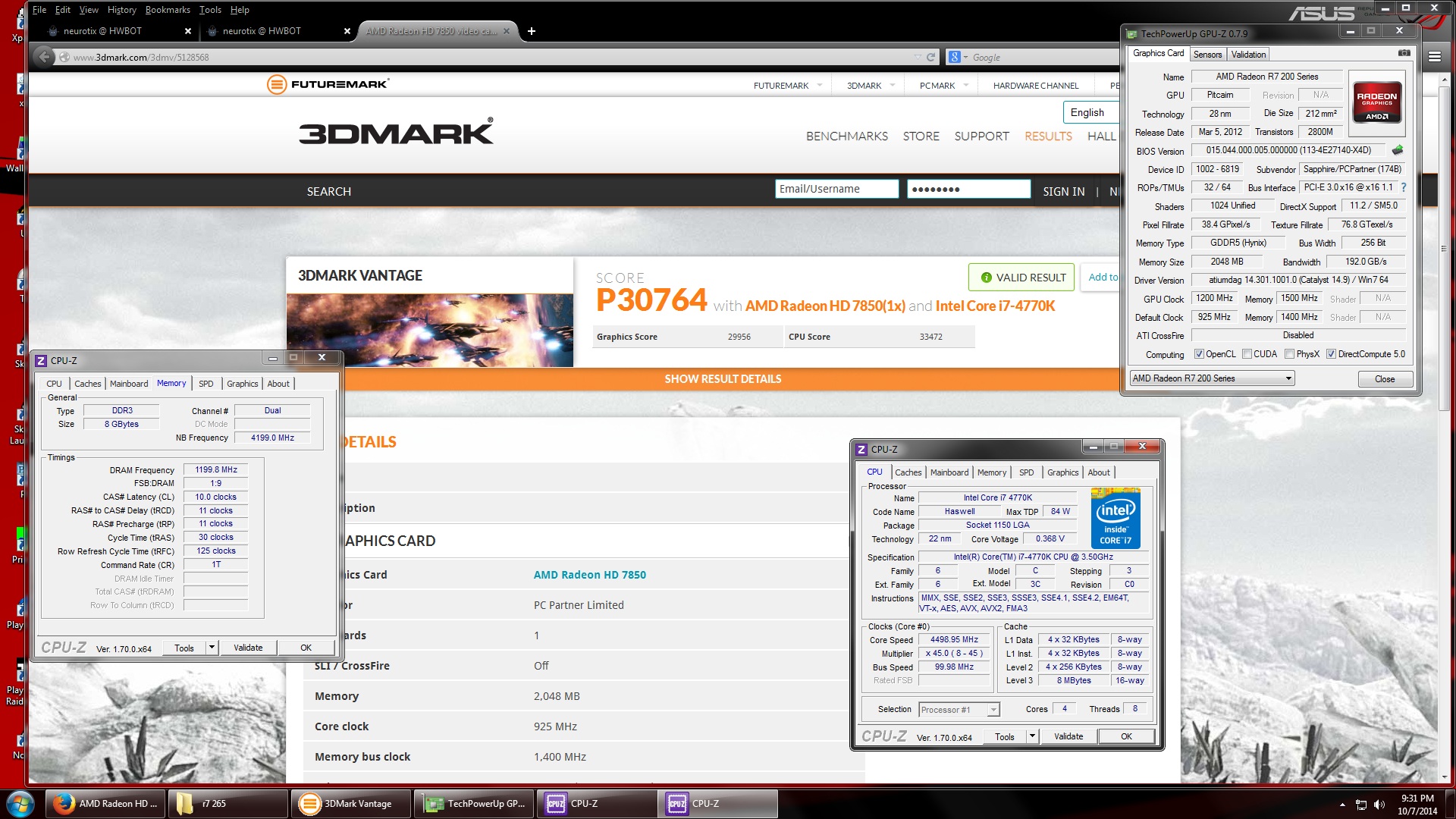Toggle the CUDA checkbox in GPU-Z
Screen dimensions: 1456x819
1247,354
